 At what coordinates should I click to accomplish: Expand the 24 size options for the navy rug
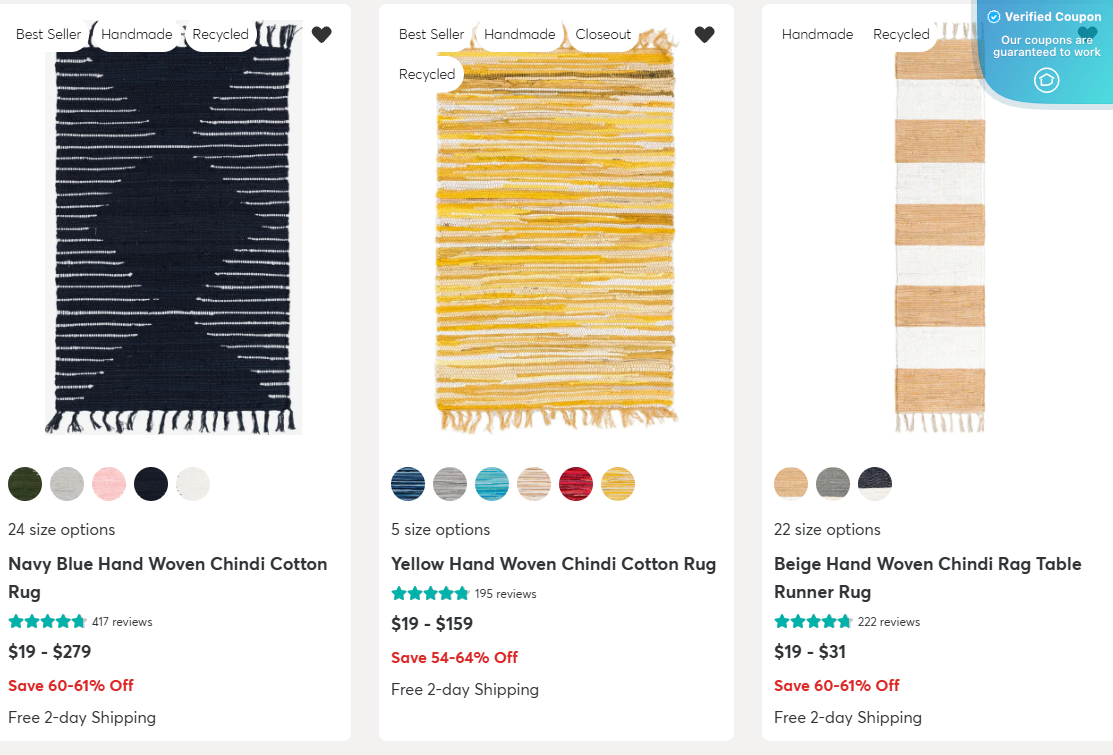(61, 529)
